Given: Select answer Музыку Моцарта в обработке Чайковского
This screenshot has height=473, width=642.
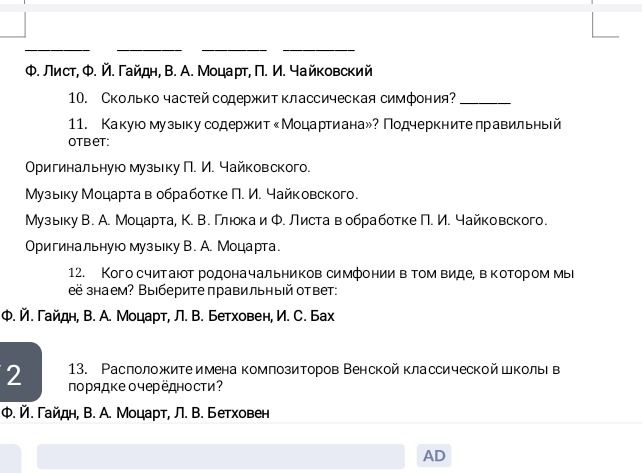Looking at the screenshot, I should 192,194.
